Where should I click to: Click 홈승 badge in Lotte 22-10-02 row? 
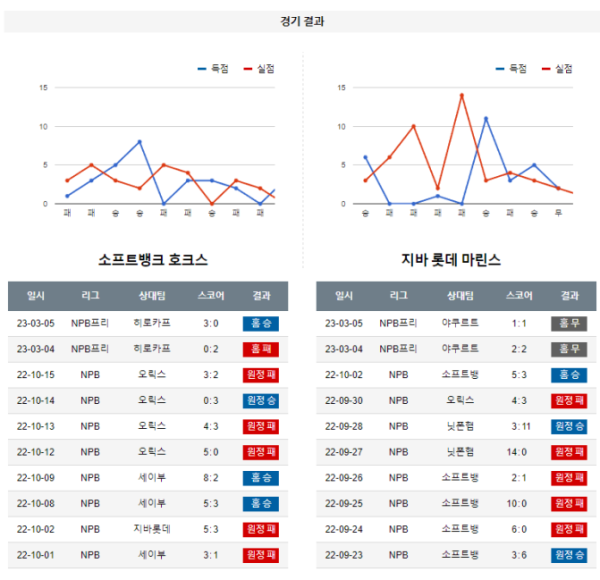pyautogui.click(x=569, y=375)
